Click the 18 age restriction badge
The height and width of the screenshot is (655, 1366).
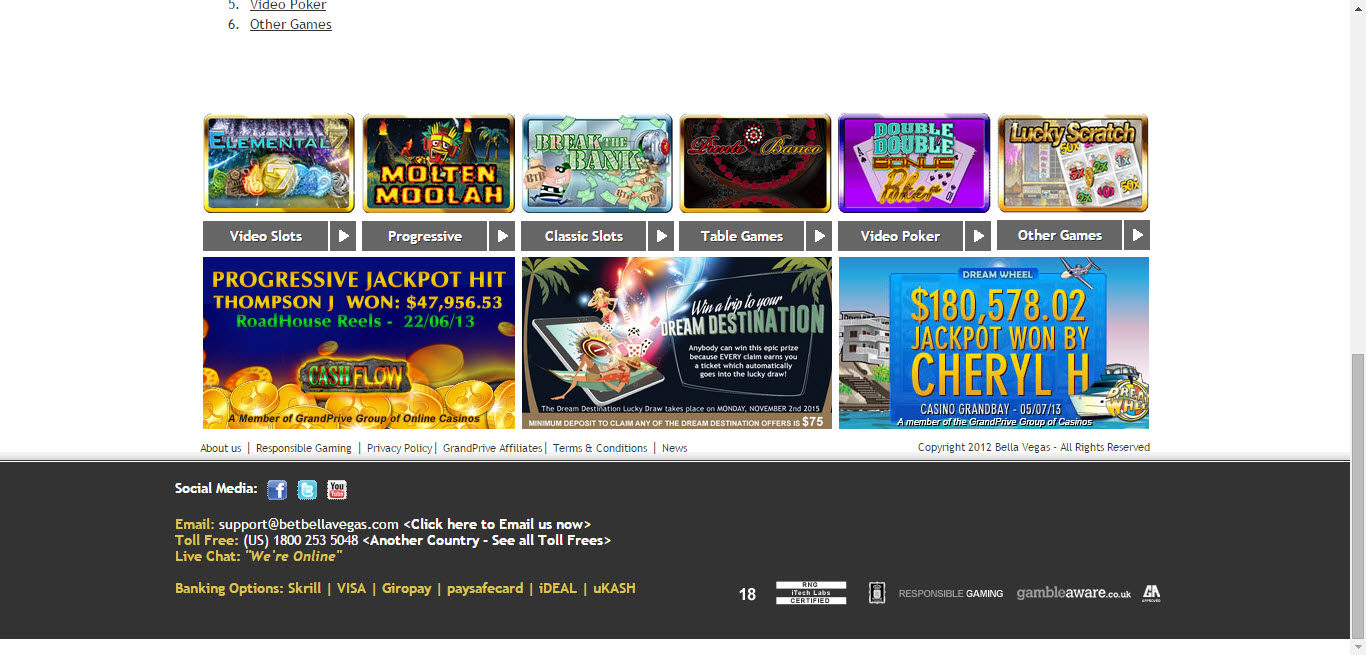[747, 594]
